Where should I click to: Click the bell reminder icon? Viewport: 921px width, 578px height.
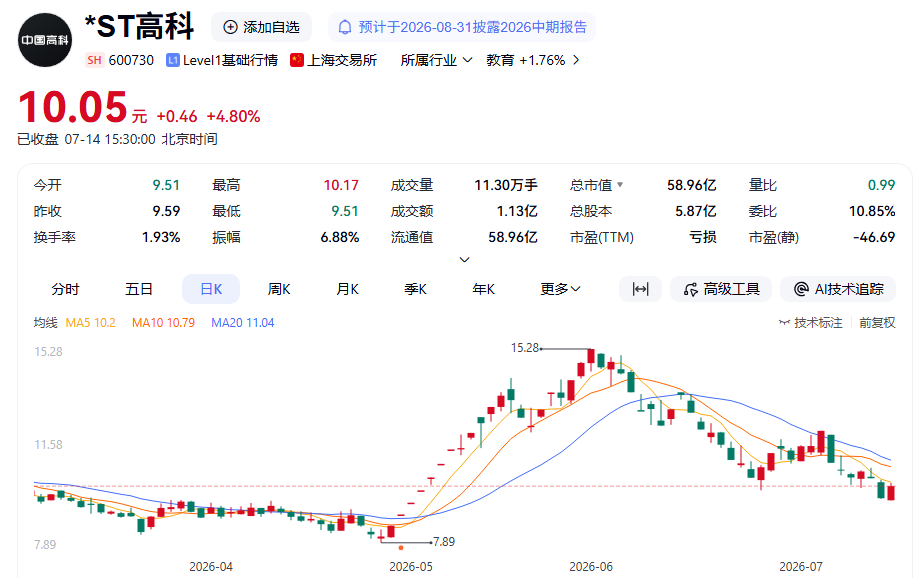point(345,27)
